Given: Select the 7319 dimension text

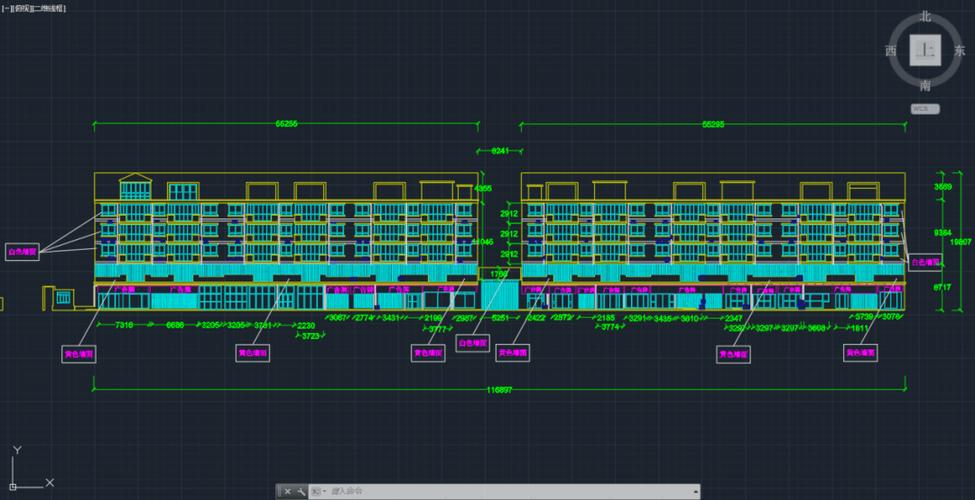Looking at the screenshot, I should (124, 325).
